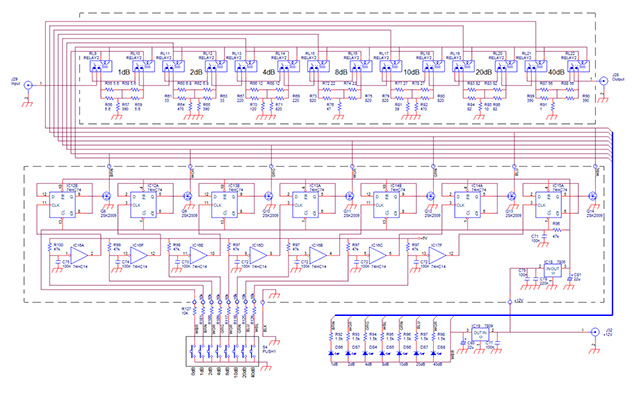Screen dimensions: 640x393
Task: Click the RL9 RELAY2 component
Action: coord(101,66)
